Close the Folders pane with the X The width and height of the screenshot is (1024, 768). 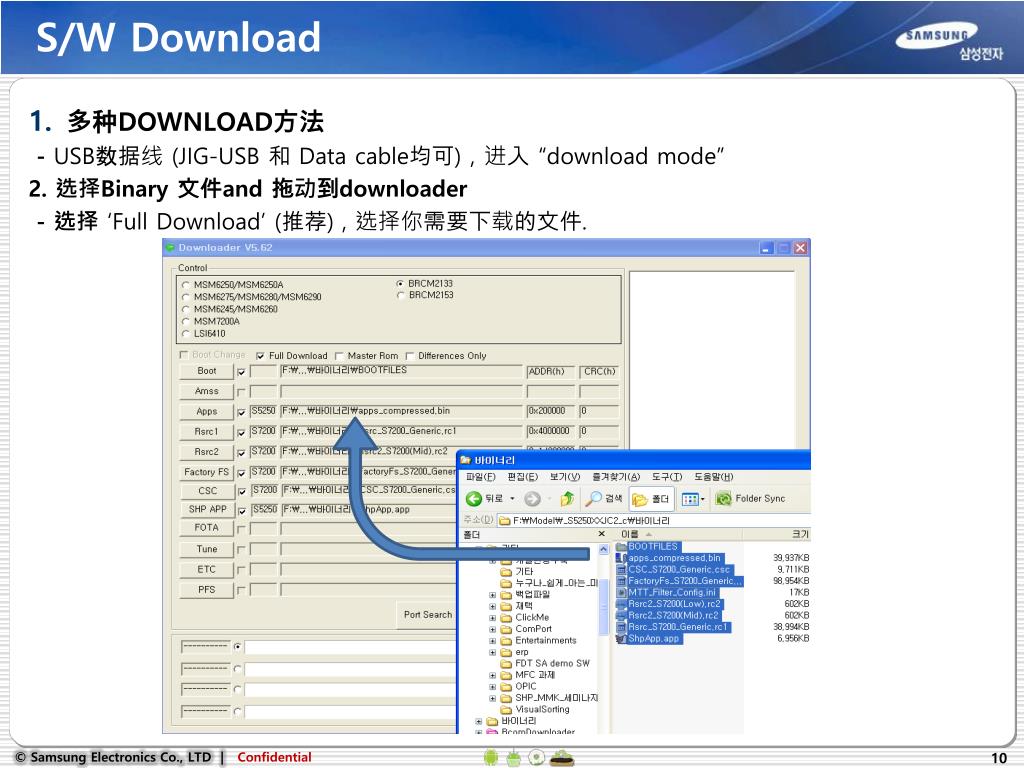click(x=601, y=534)
